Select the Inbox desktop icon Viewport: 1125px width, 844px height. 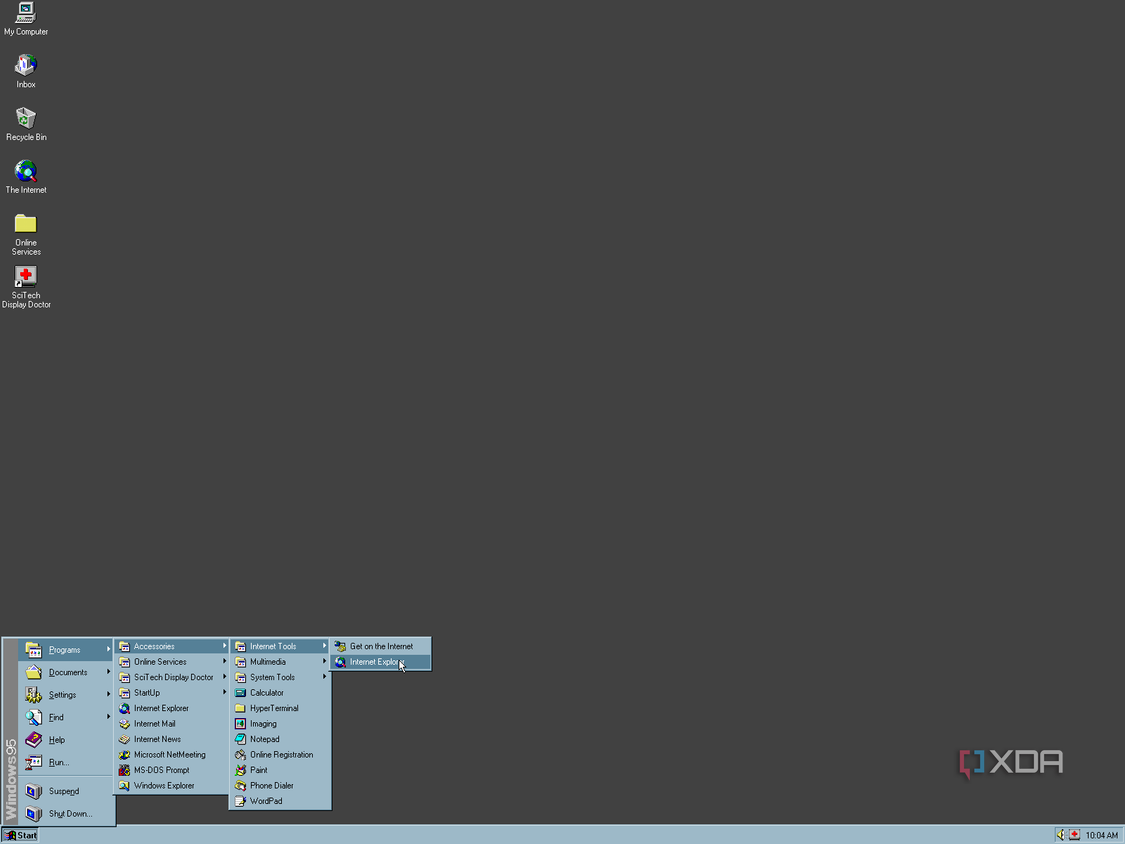coord(26,71)
